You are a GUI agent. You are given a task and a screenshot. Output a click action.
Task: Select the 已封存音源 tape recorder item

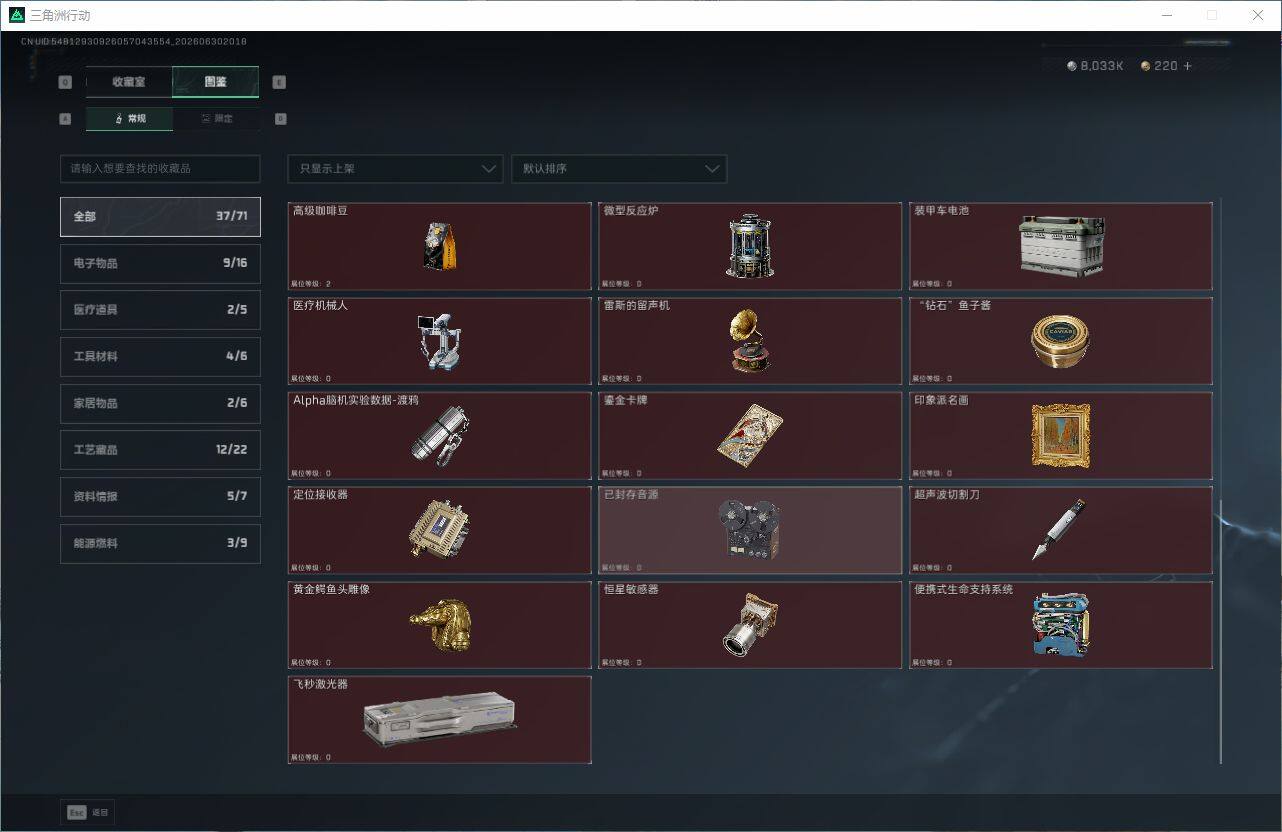pyautogui.click(x=750, y=530)
